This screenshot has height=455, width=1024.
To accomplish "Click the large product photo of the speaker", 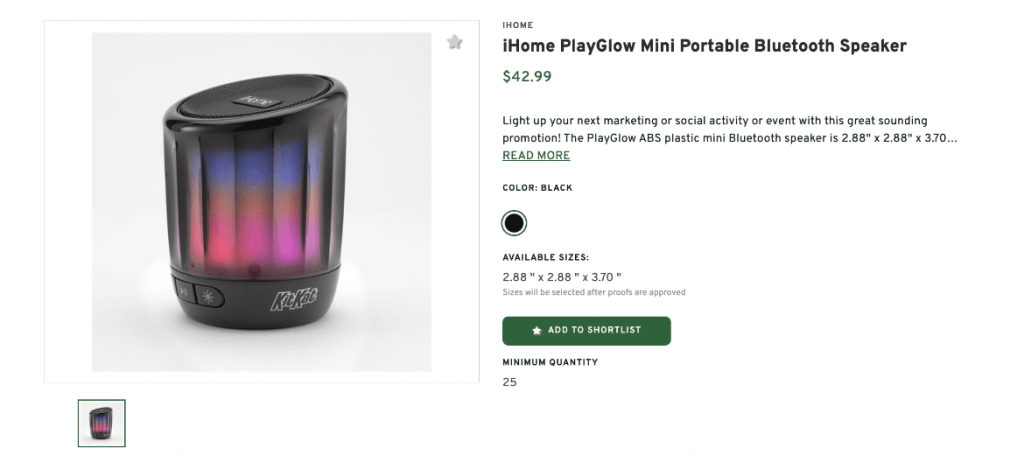I will tap(261, 202).
